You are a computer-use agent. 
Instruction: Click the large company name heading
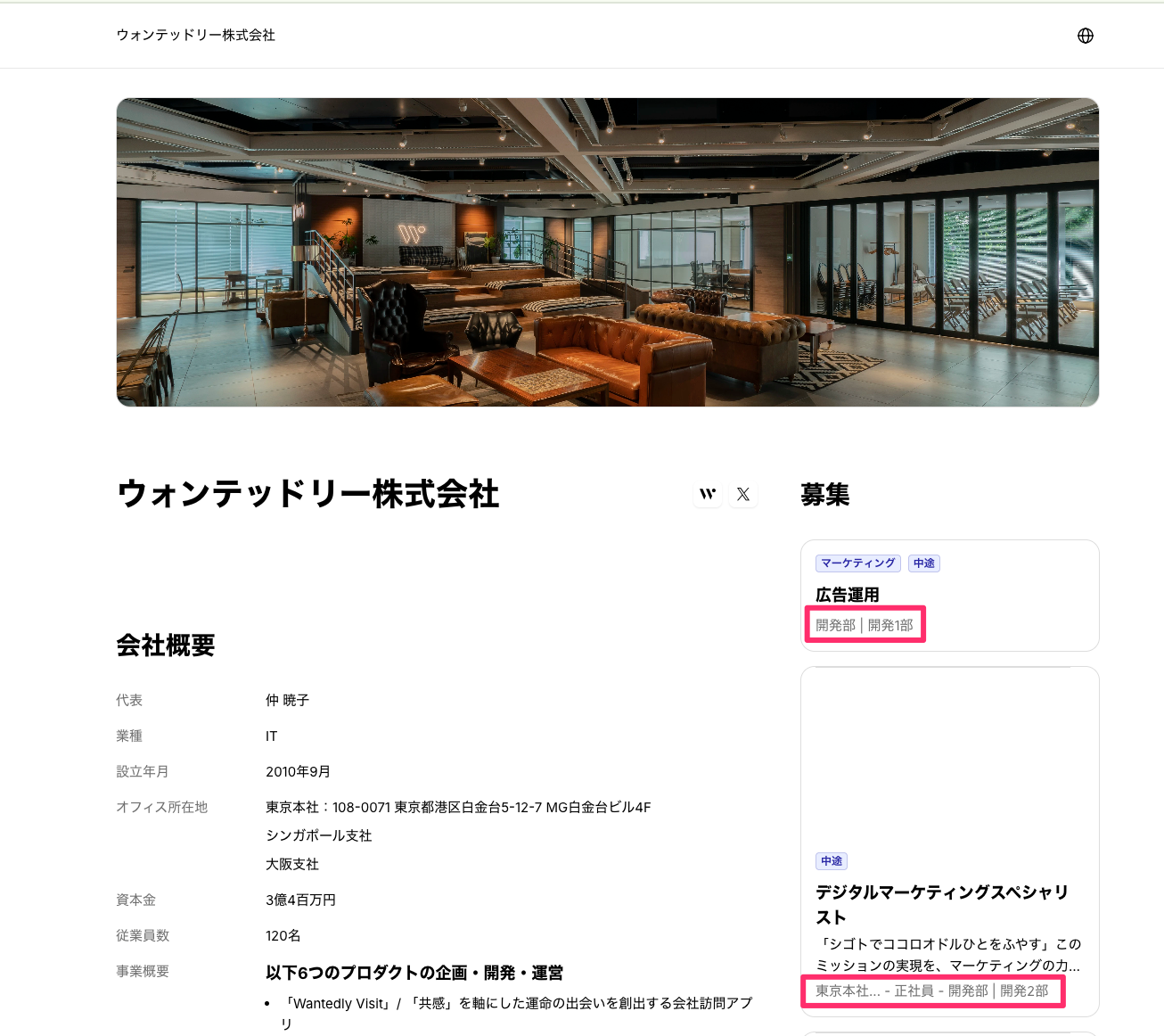[x=307, y=494]
